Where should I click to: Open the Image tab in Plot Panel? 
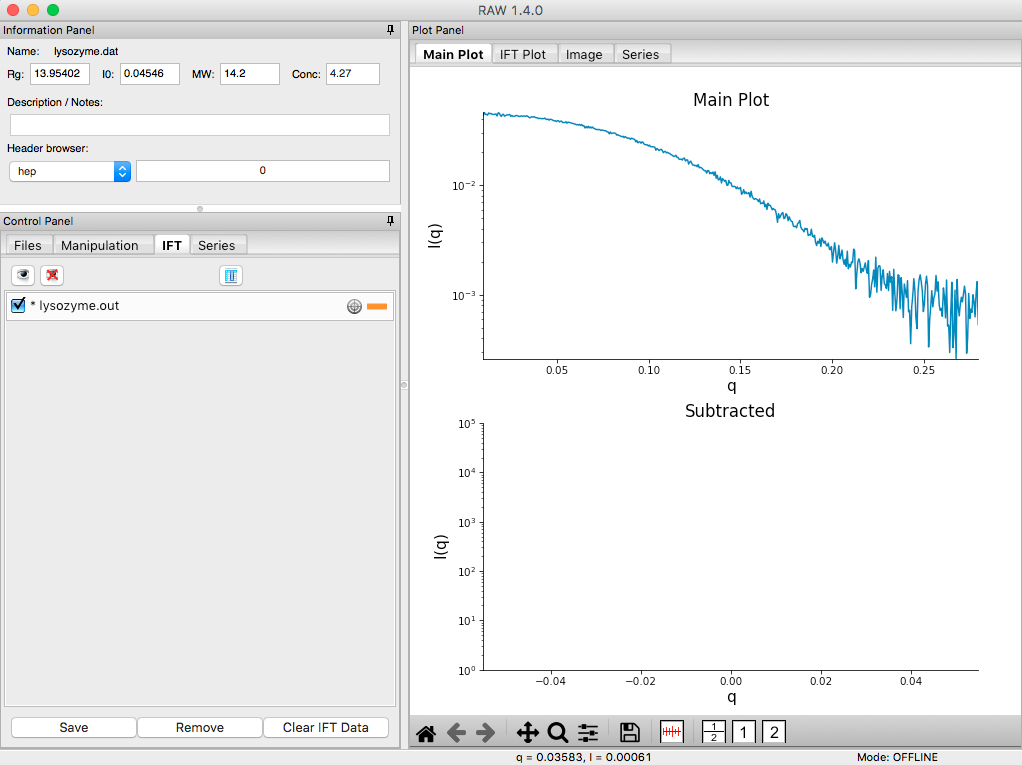click(x=584, y=54)
